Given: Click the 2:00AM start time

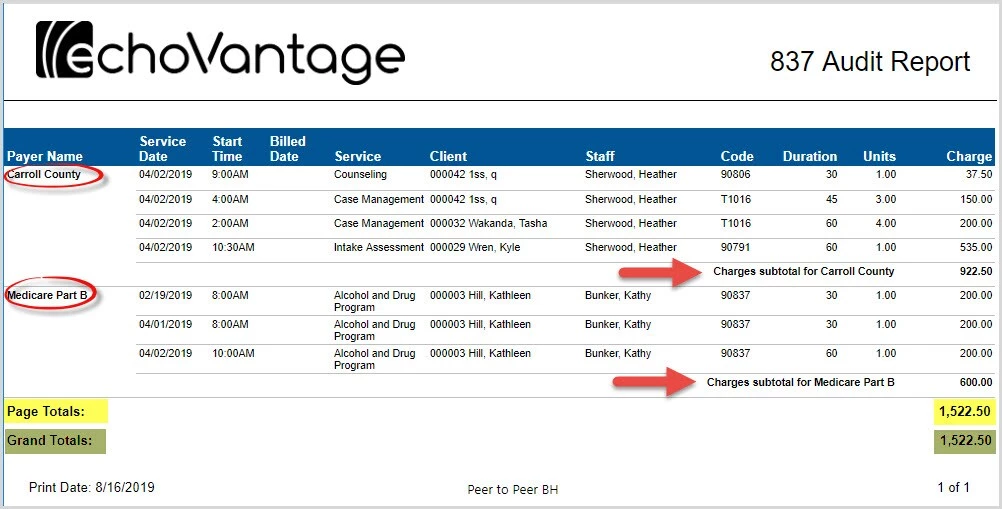Looking at the screenshot, I should [230, 224].
